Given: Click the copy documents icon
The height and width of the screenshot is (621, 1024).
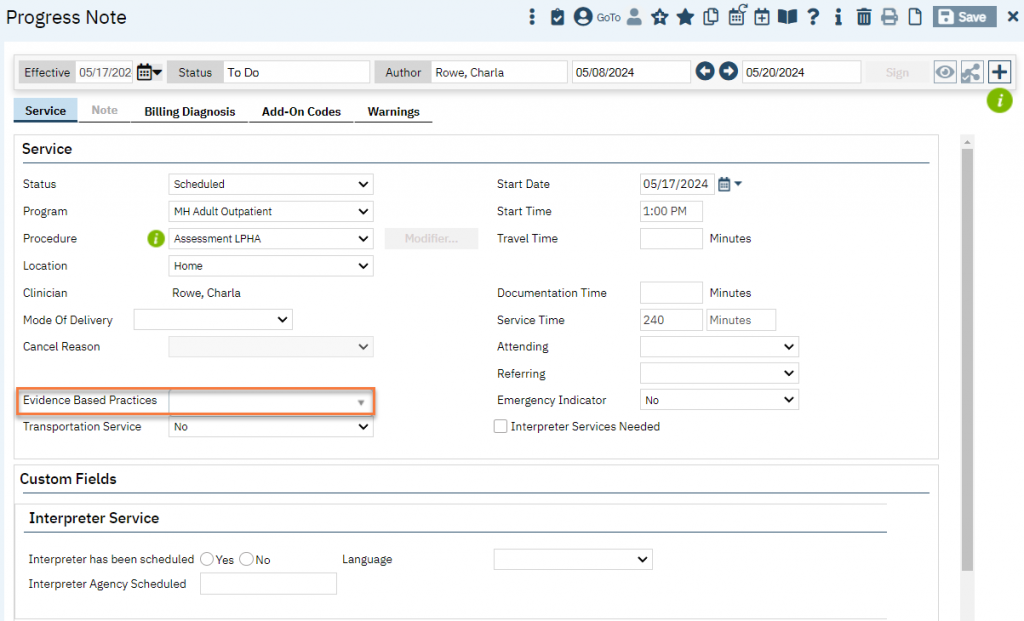Looking at the screenshot, I should tap(711, 17).
